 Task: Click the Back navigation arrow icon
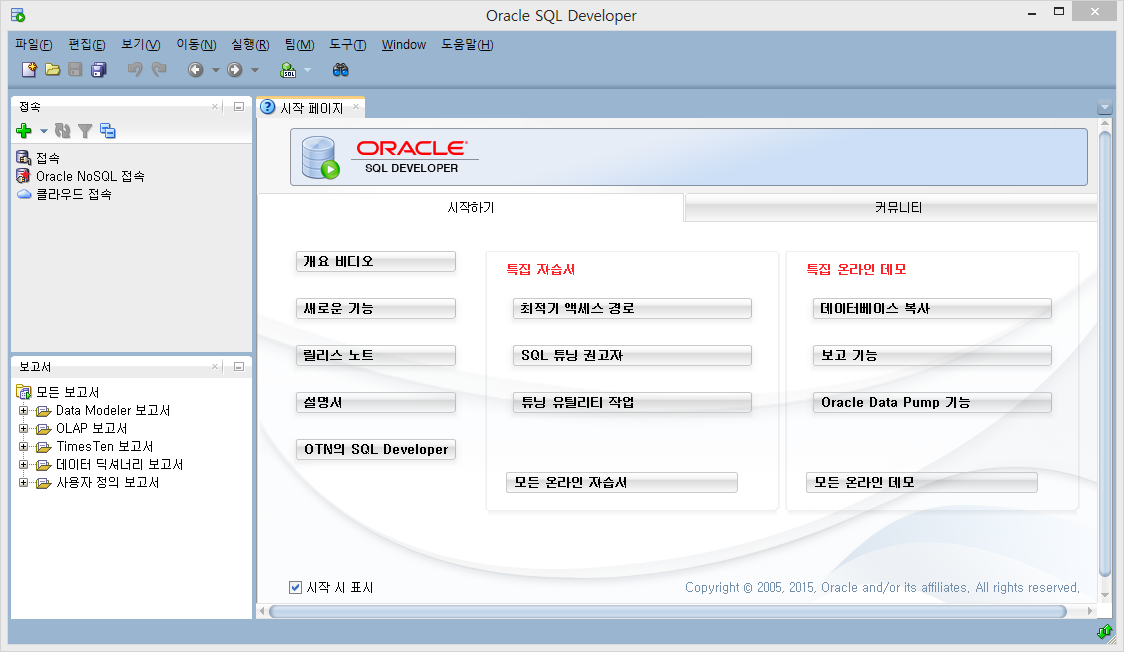[196, 69]
